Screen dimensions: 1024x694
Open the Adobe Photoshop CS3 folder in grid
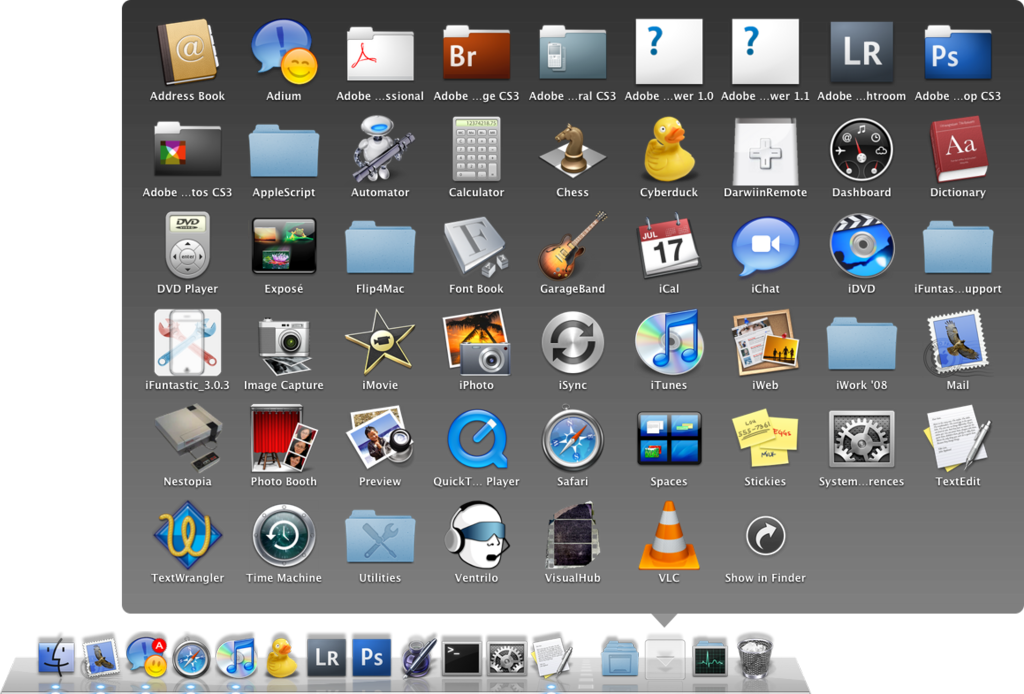tap(958, 52)
